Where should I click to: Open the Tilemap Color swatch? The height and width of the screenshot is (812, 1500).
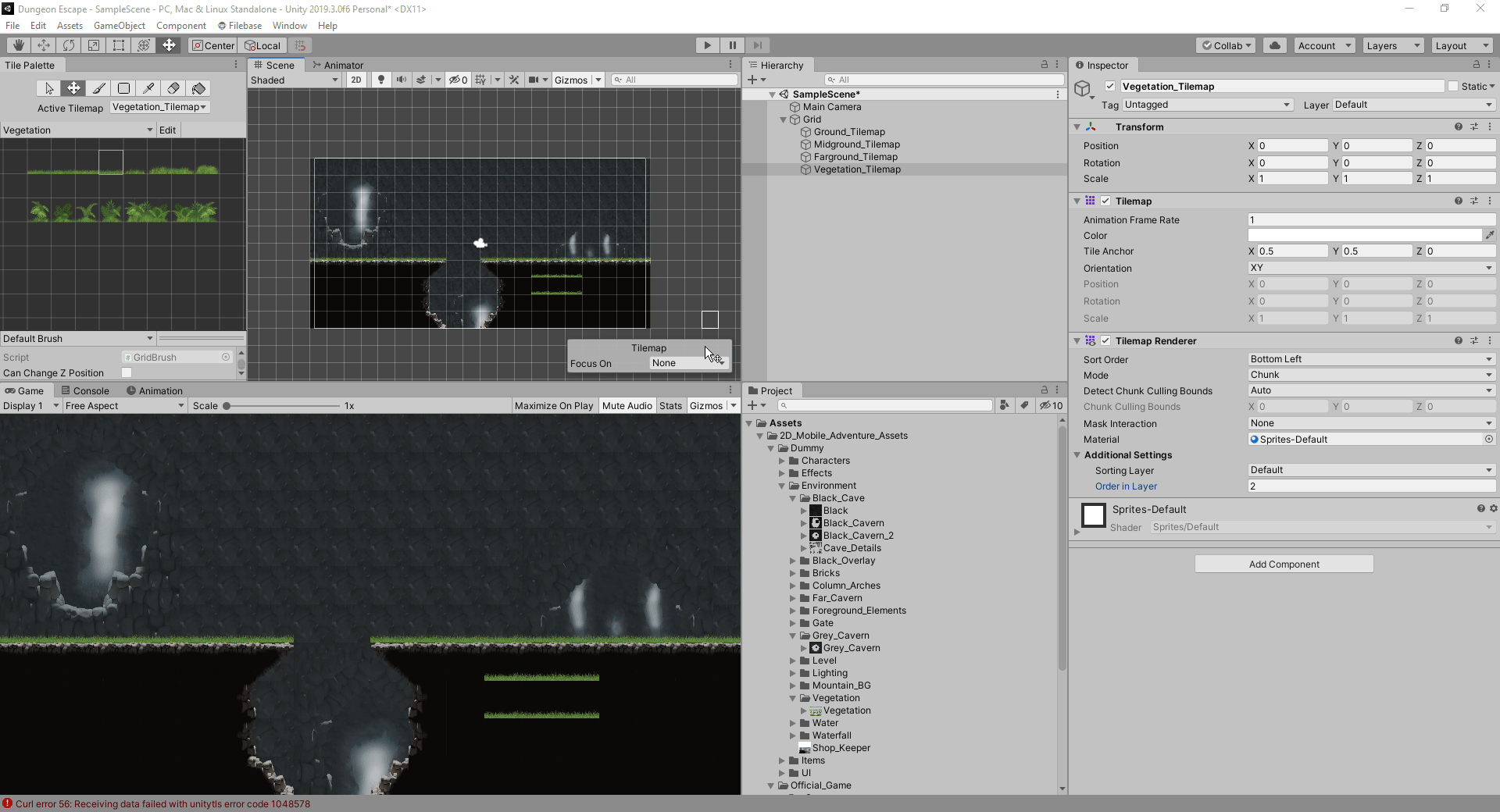(x=1364, y=235)
